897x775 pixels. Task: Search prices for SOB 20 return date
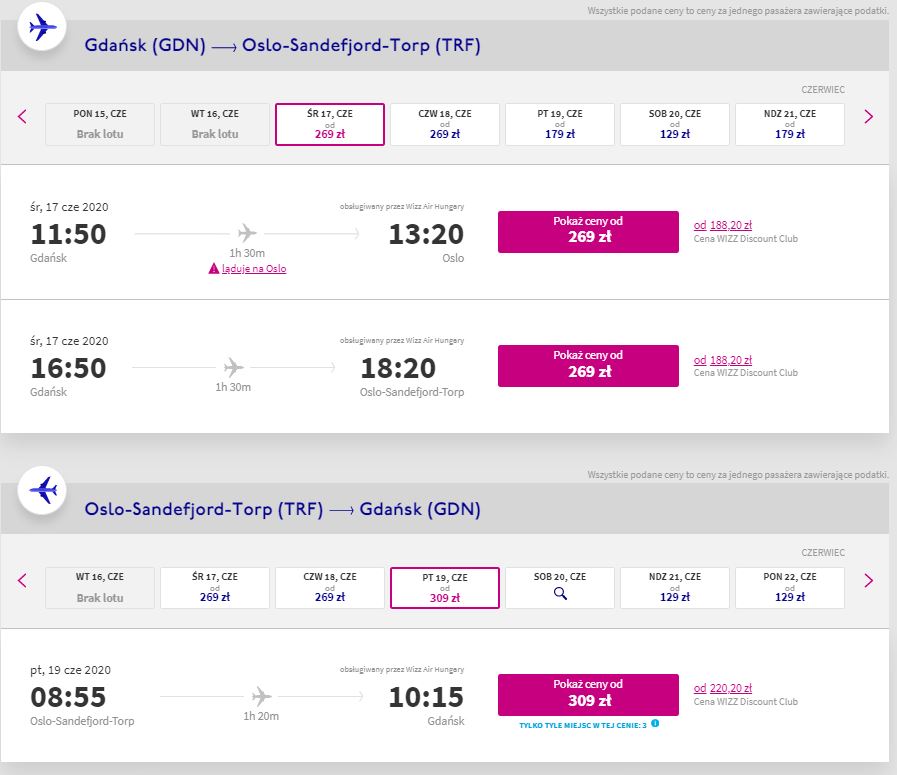(x=560, y=588)
